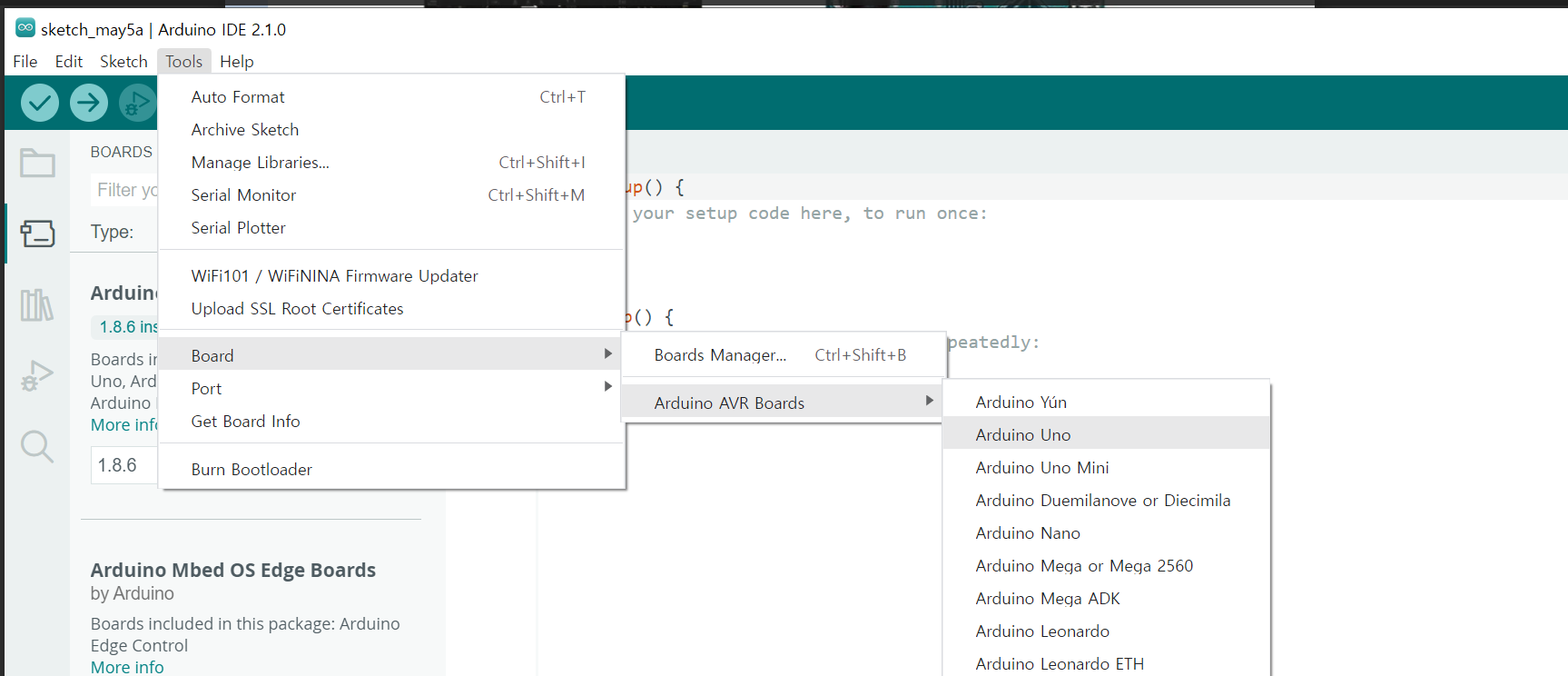1568x676 pixels.
Task: Open the Help menu
Action: point(237,61)
